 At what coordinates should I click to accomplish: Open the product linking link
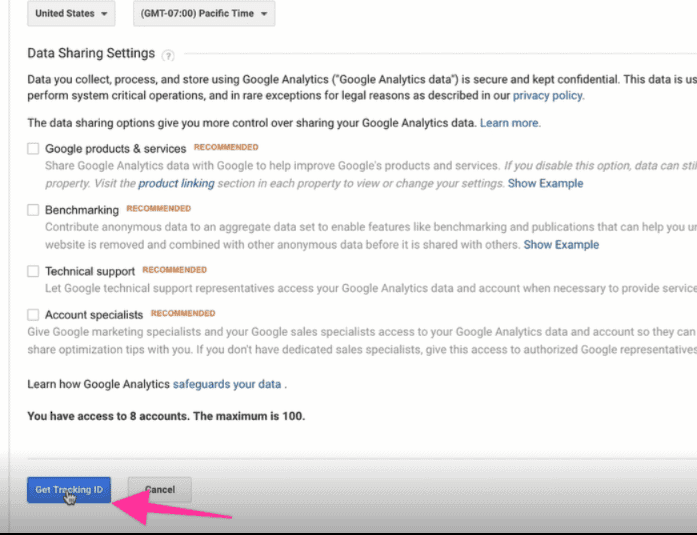point(176,184)
